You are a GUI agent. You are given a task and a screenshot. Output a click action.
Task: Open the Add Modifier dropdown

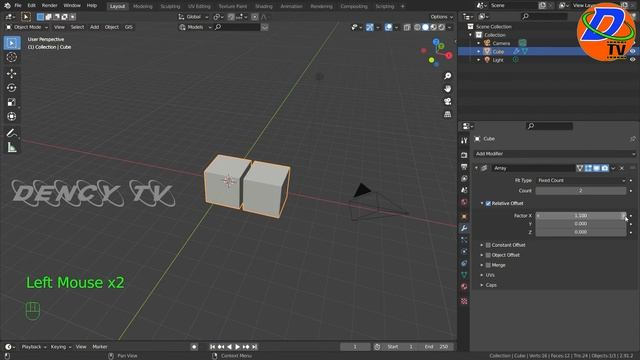pyautogui.click(x=555, y=154)
